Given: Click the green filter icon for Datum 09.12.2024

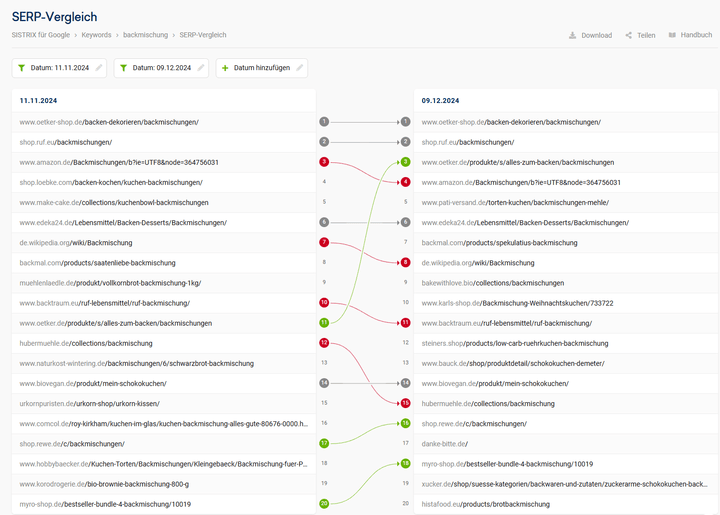Looking at the screenshot, I should (124, 68).
